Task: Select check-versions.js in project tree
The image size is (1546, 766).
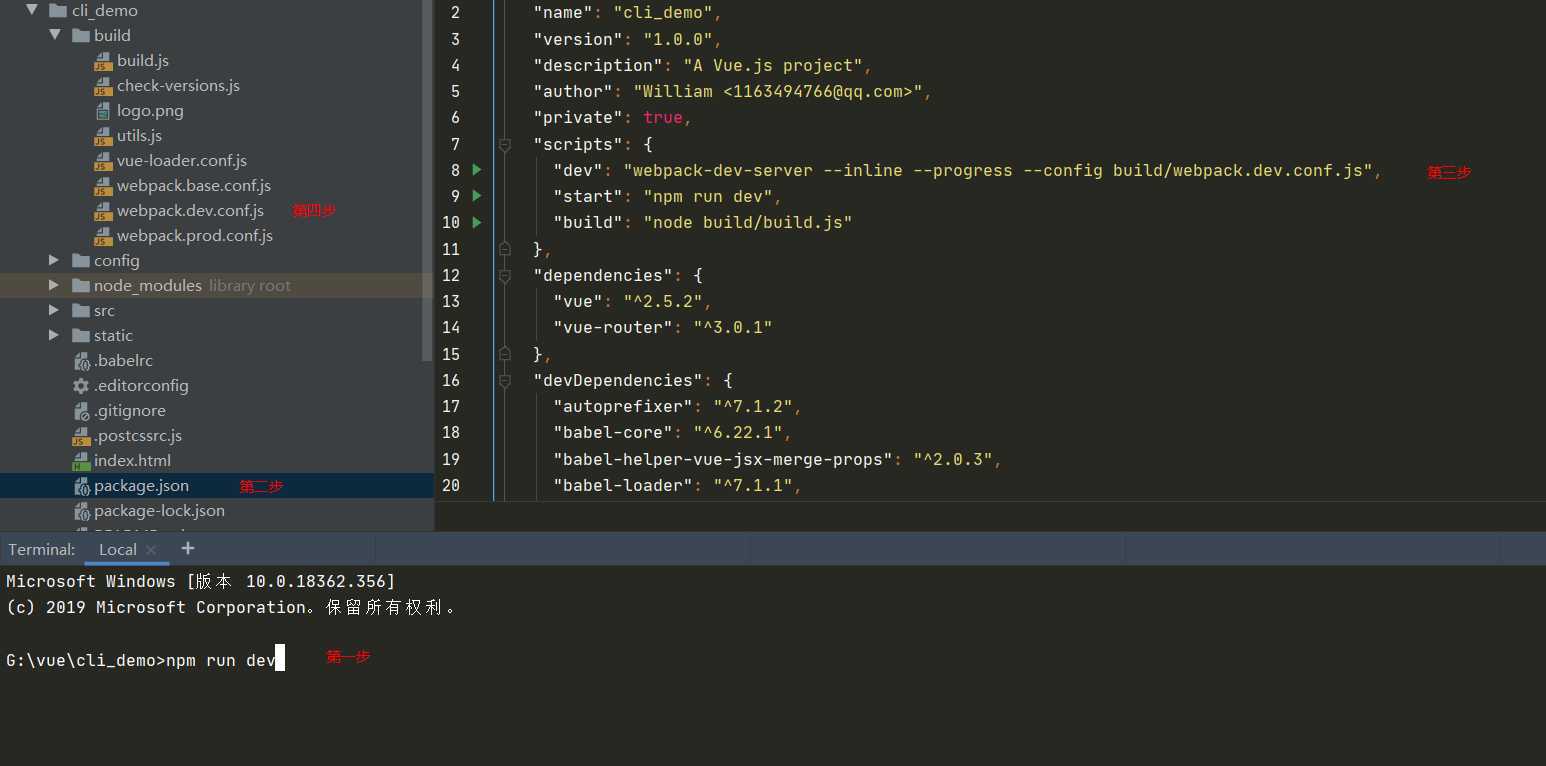Action: click(x=178, y=85)
